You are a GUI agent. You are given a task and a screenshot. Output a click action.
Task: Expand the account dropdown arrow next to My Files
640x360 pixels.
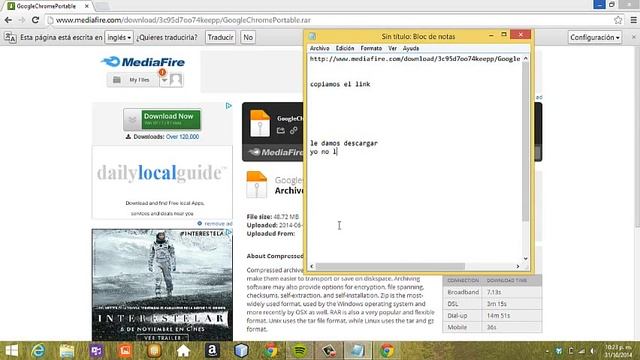pos(164,80)
